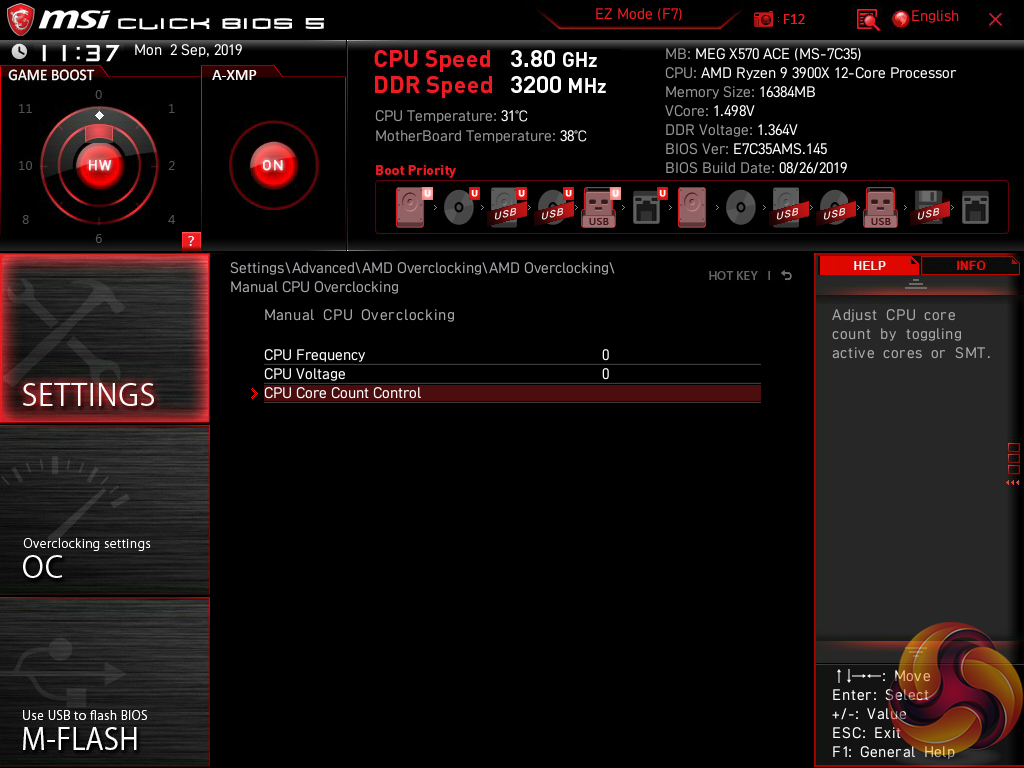Select the USB floppy boot icon

click(928, 208)
